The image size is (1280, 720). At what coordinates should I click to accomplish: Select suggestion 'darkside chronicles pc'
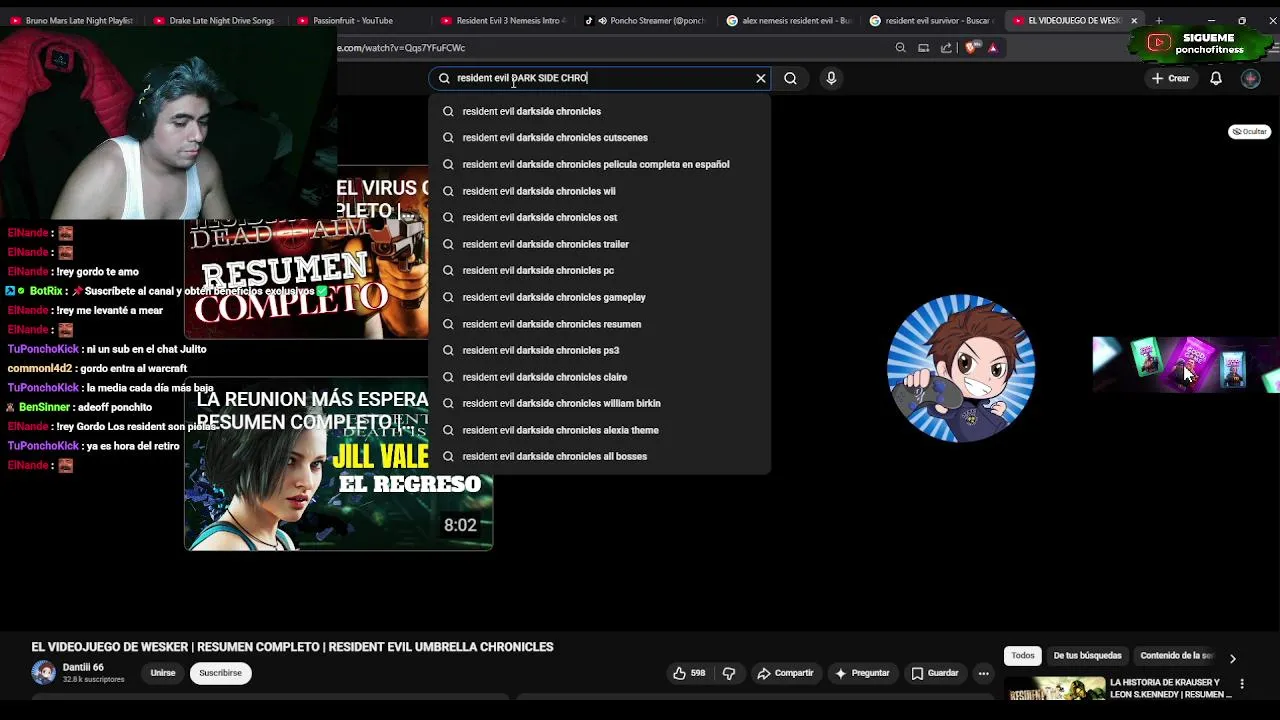[x=600, y=270]
